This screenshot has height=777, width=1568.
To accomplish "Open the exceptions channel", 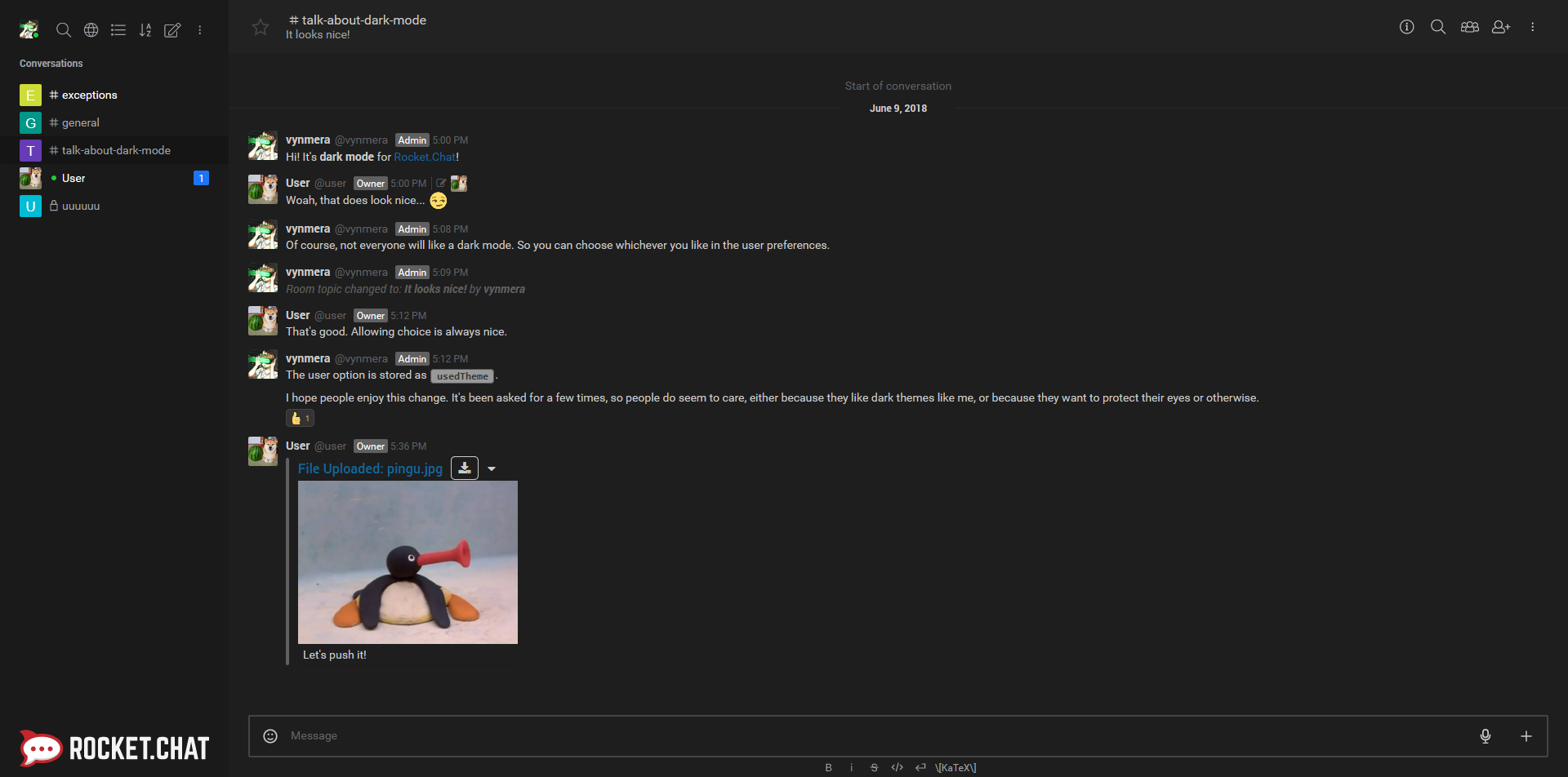I will [x=114, y=95].
